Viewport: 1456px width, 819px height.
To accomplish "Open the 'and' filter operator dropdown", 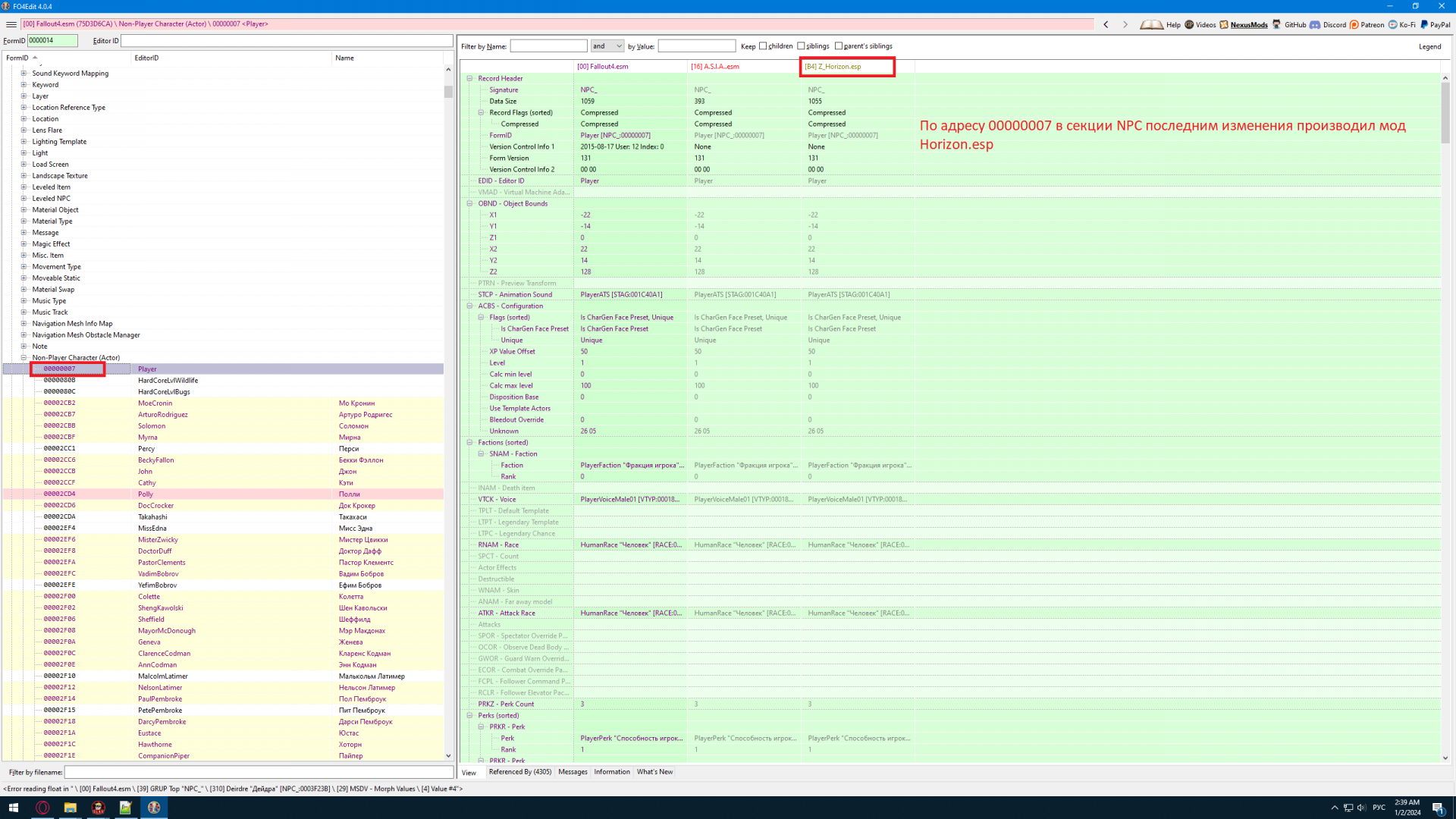I will 607,46.
